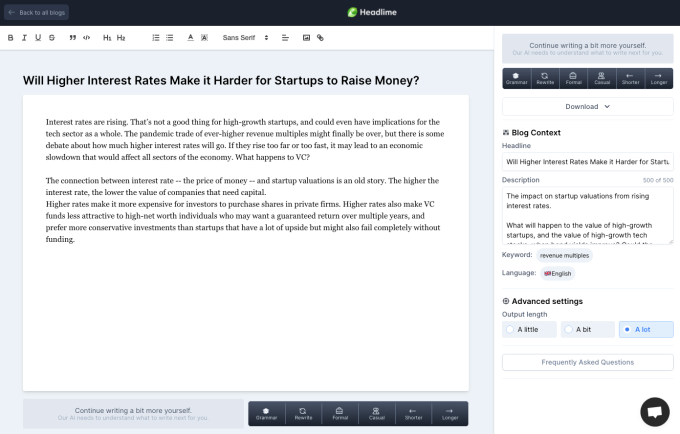Set text color in toolbar
680x434 pixels.
pyautogui.click(x=190, y=38)
